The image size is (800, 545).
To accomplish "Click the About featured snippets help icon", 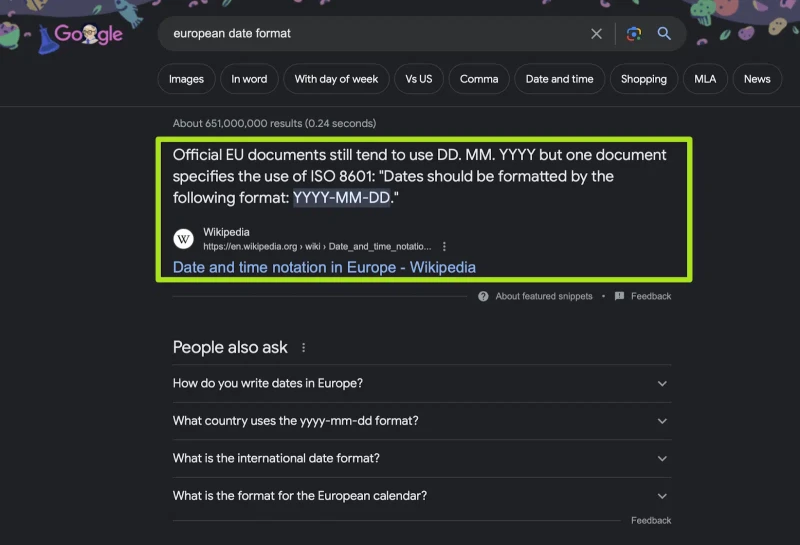I will point(483,296).
